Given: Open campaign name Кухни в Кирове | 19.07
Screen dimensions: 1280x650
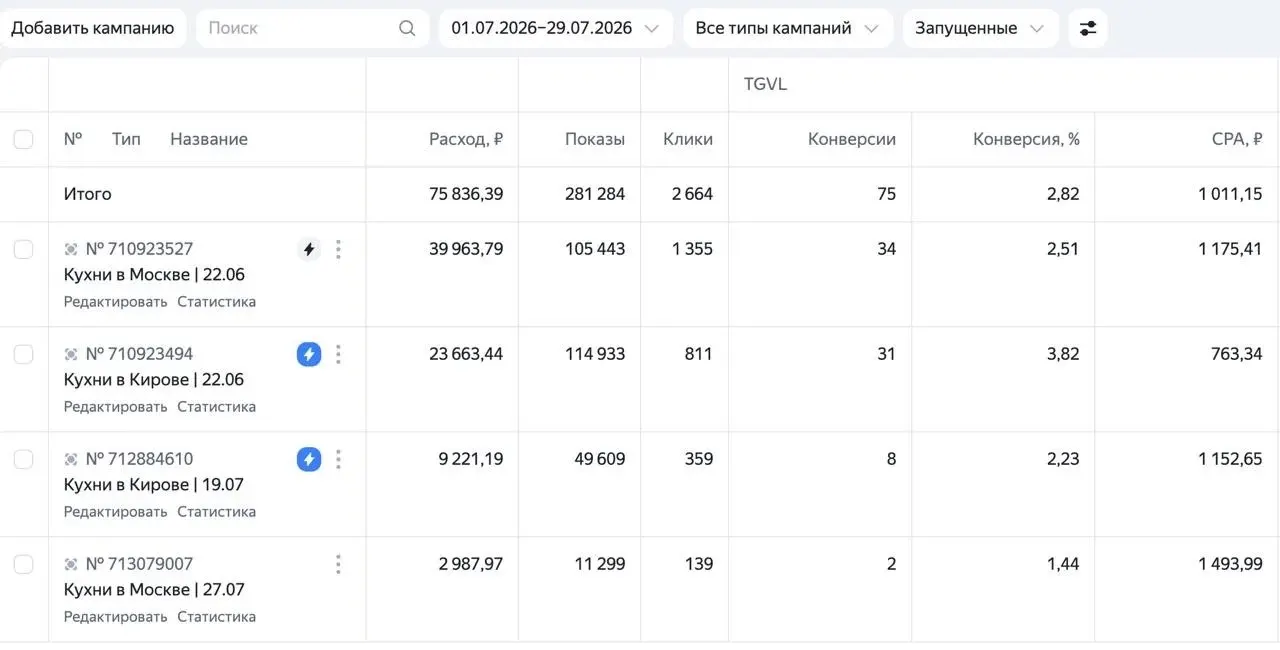Looking at the screenshot, I should tap(154, 485).
